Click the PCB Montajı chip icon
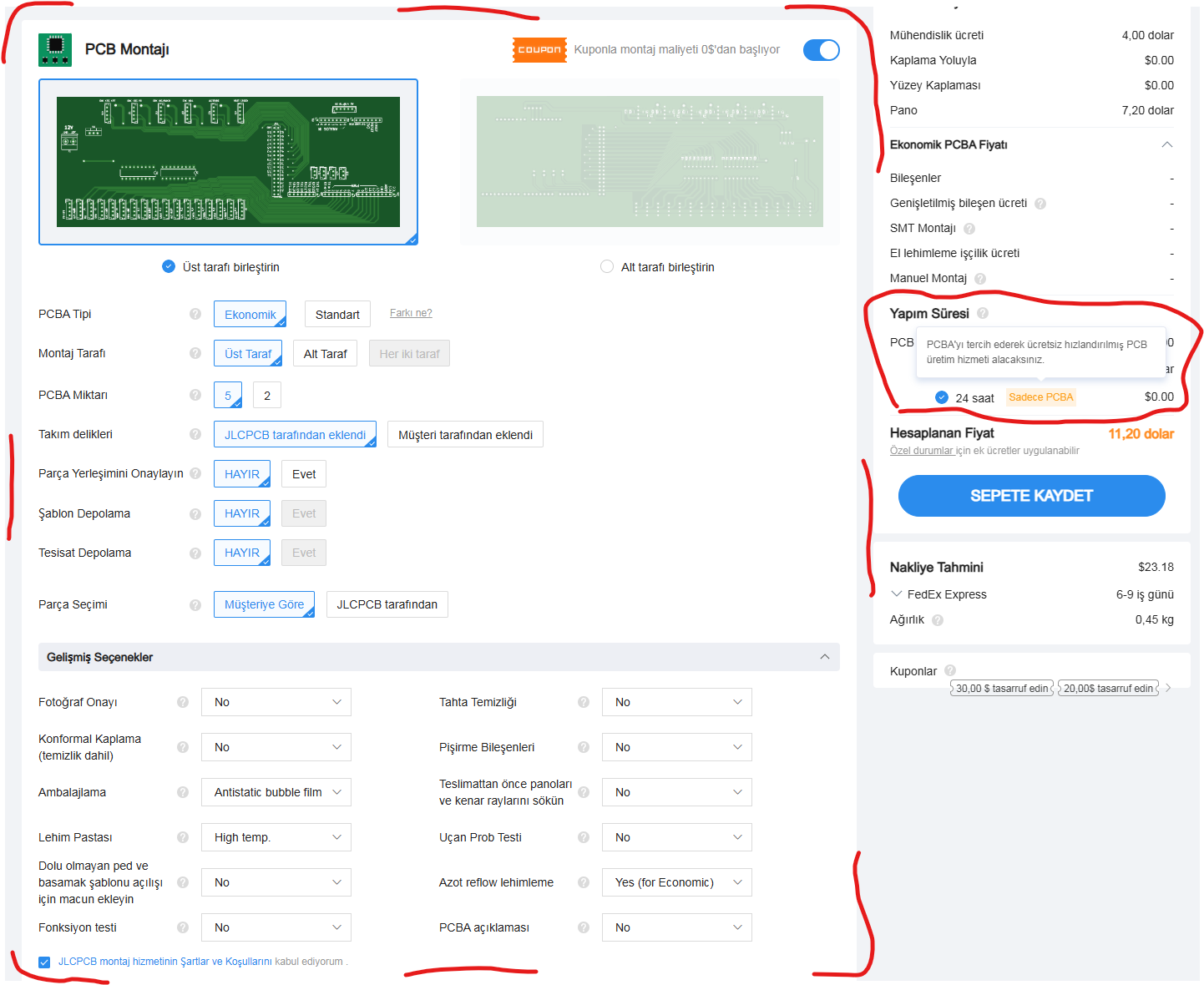1204x985 pixels. pyautogui.click(x=55, y=50)
